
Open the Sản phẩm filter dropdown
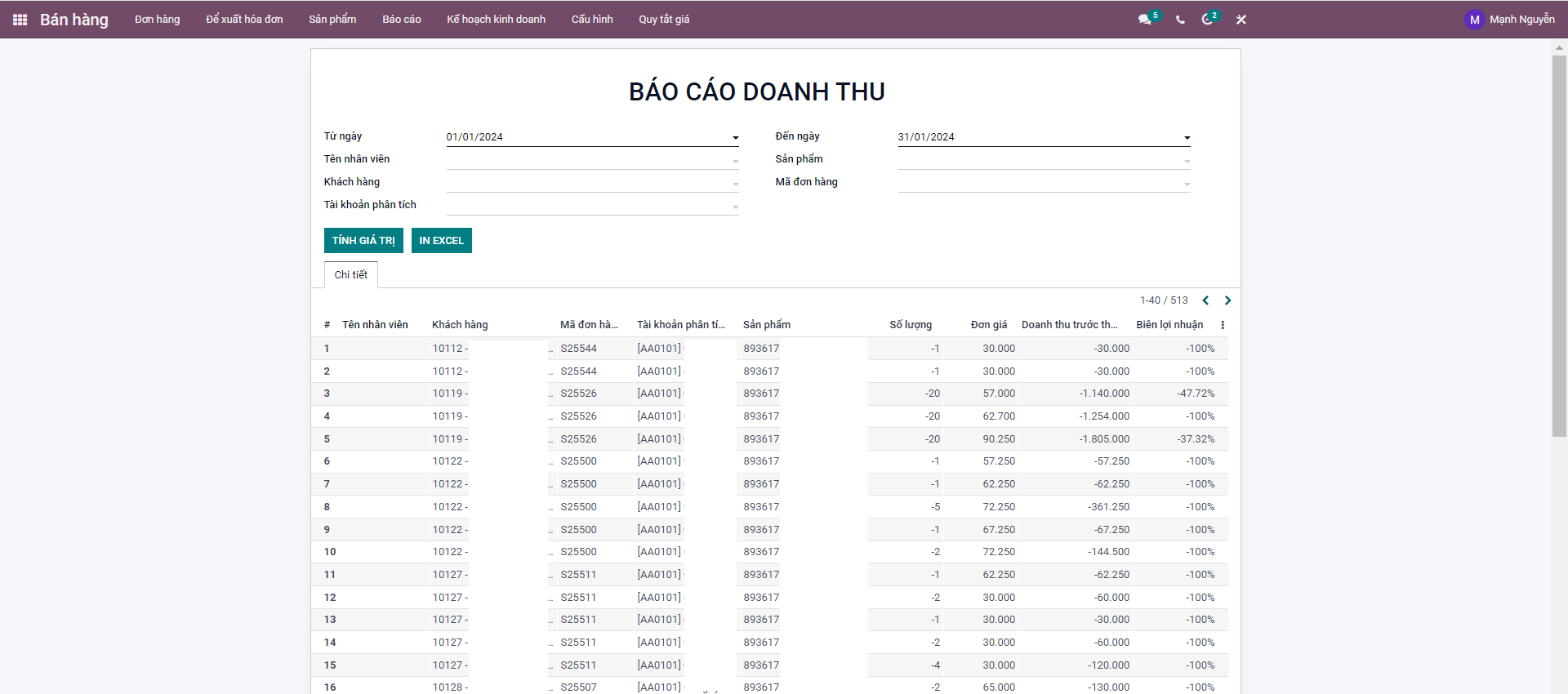(1187, 161)
